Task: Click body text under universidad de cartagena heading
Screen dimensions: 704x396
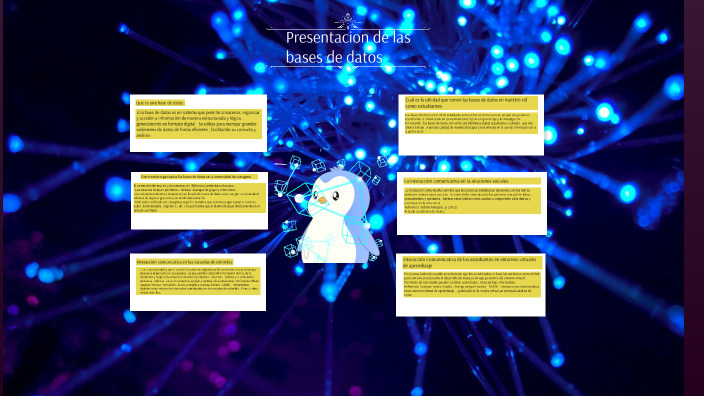Action: tap(199, 198)
